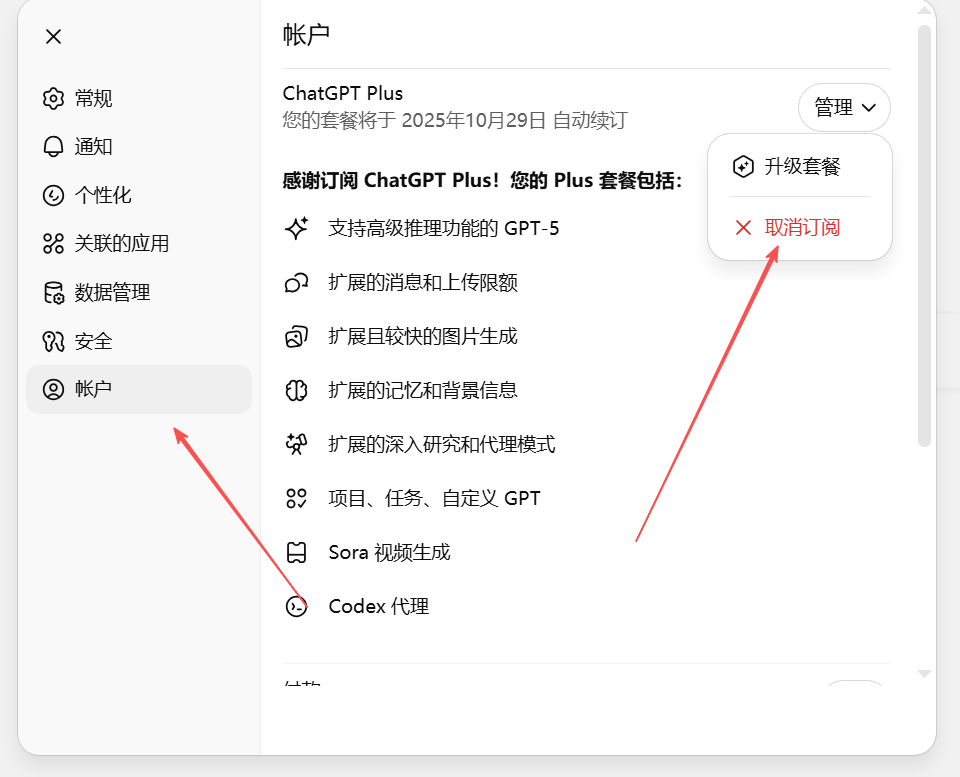The height and width of the screenshot is (777, 960).
Task: Click the Codex 代理 terminal icon
Action: pos(296,606)
